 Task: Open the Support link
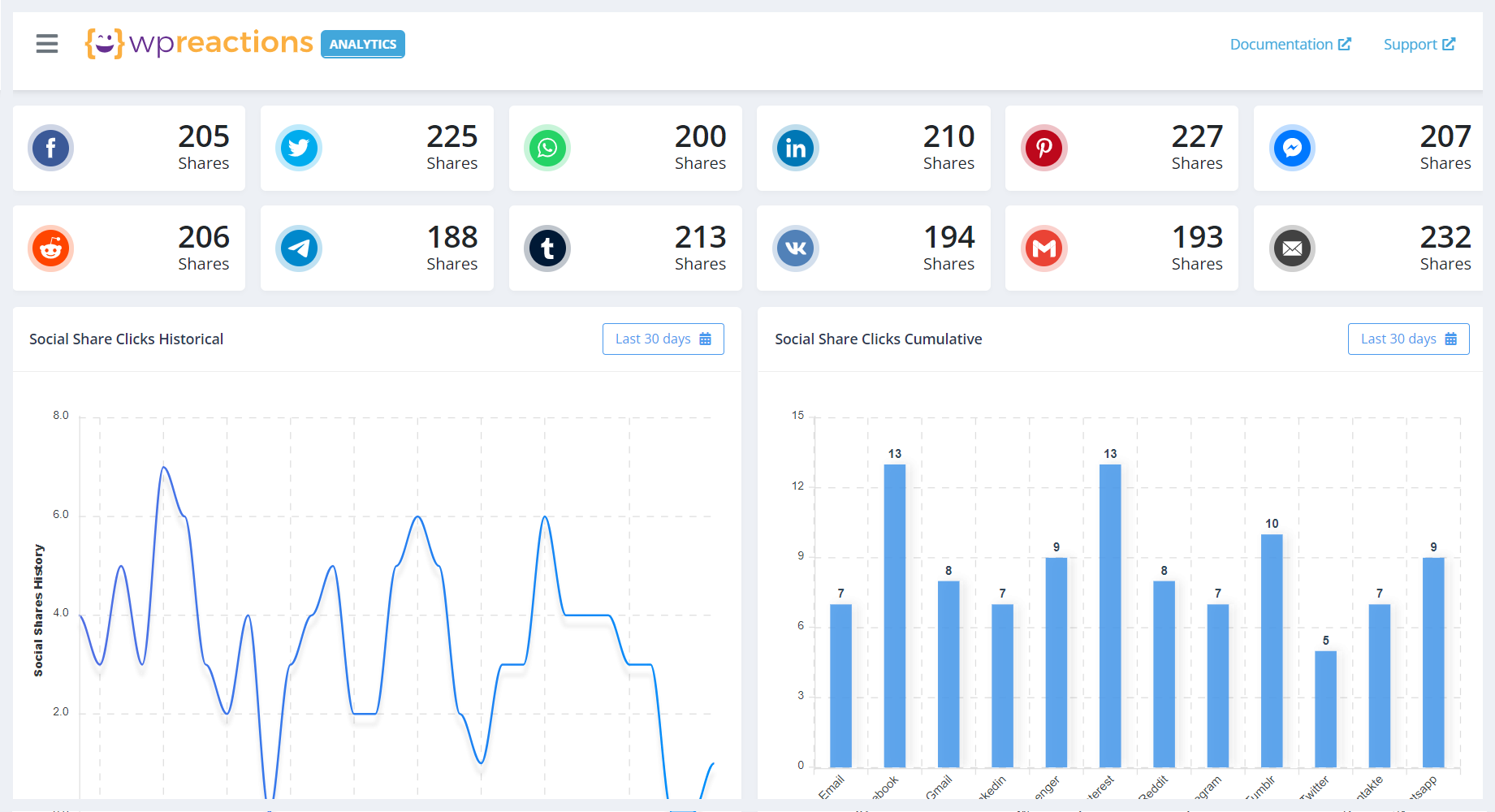click(1419, 45)
